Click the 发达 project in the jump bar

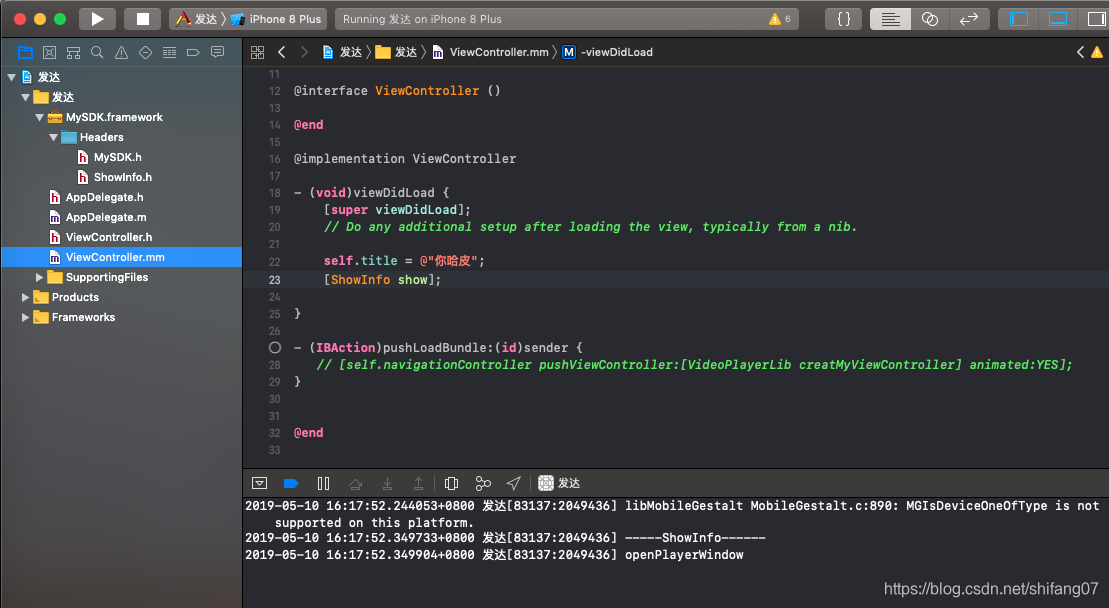tap(342, 52)
